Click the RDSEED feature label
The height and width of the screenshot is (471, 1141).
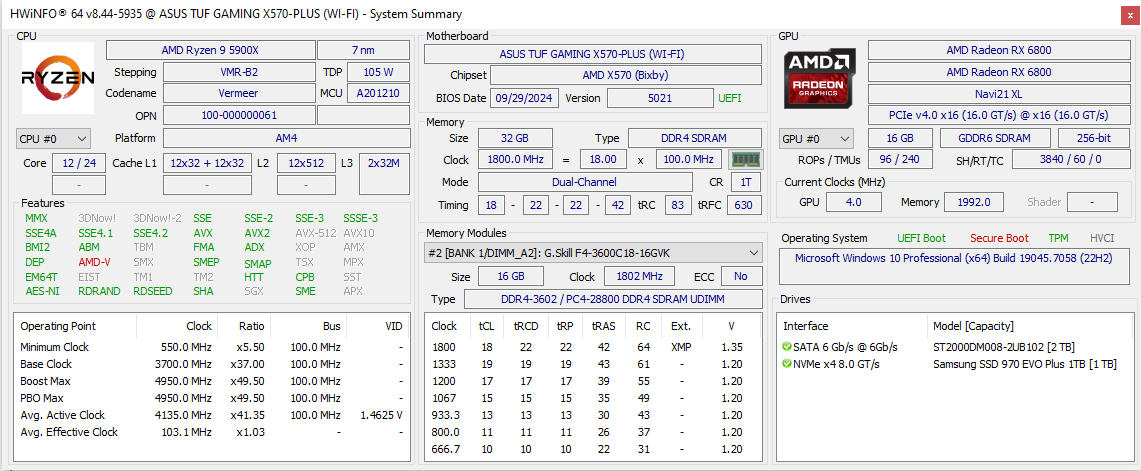click(x=153, y=291)
